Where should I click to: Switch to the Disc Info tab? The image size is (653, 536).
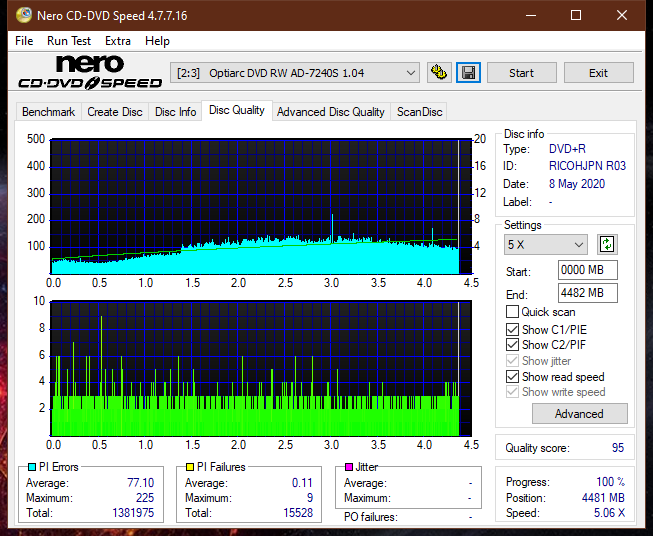pyautogui.click(x=175, y=112)
